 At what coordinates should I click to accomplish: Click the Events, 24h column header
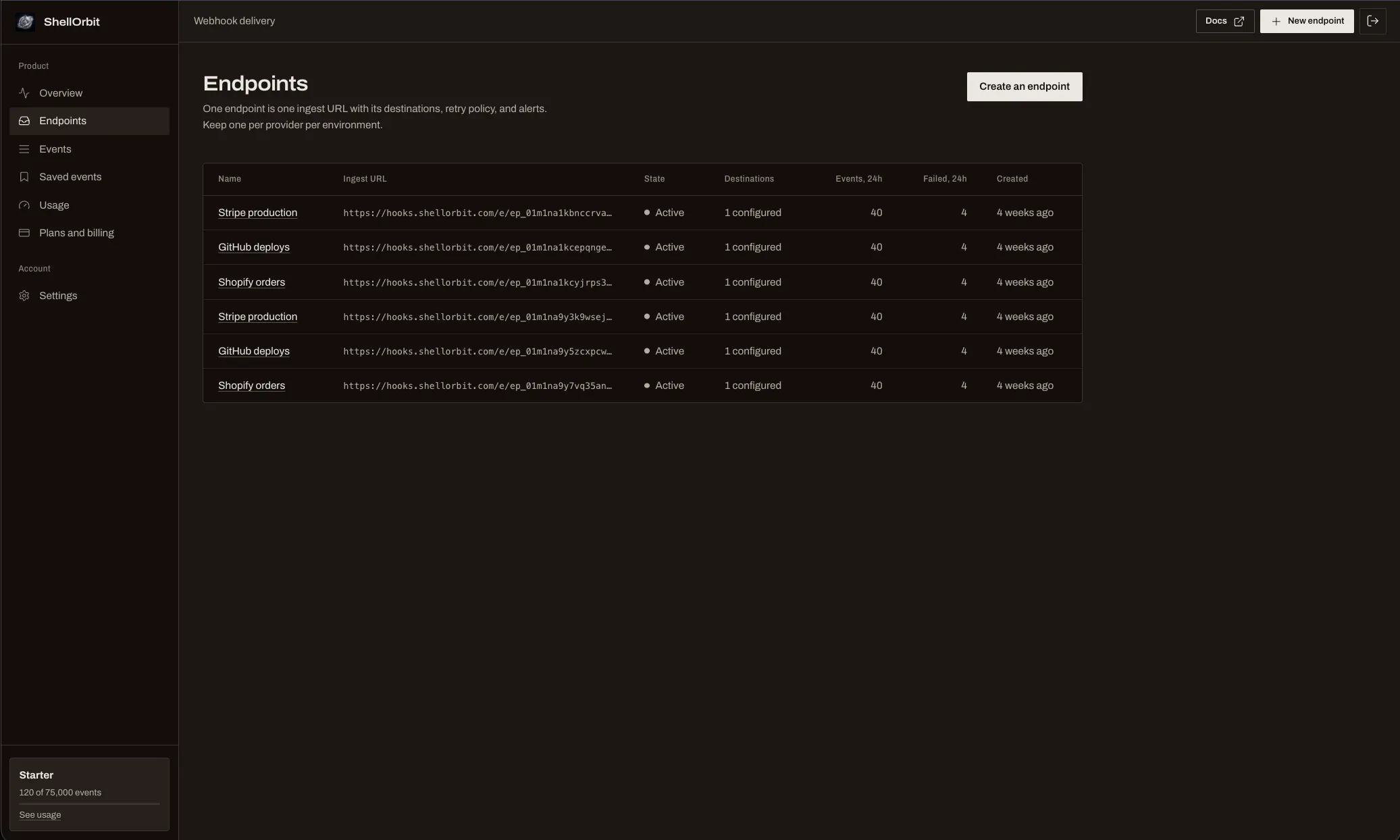858,179
